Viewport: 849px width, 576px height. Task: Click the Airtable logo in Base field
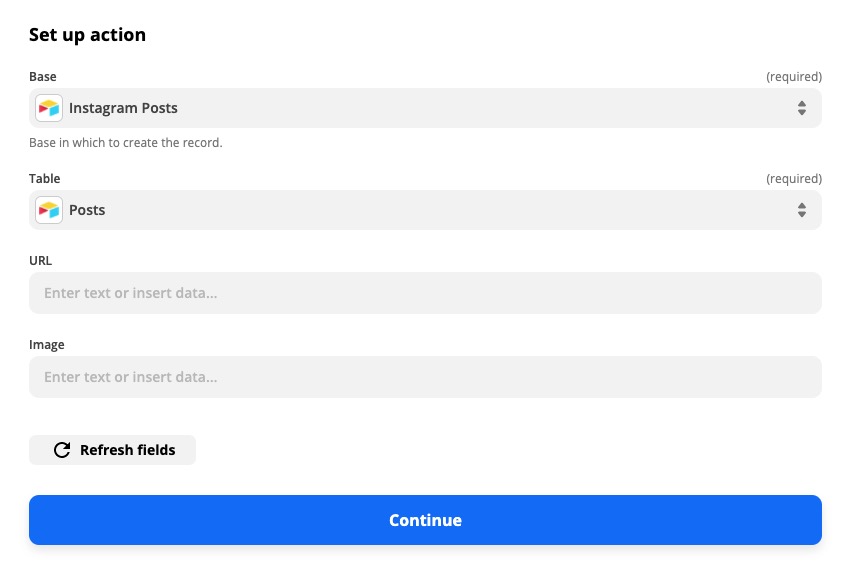49,108
